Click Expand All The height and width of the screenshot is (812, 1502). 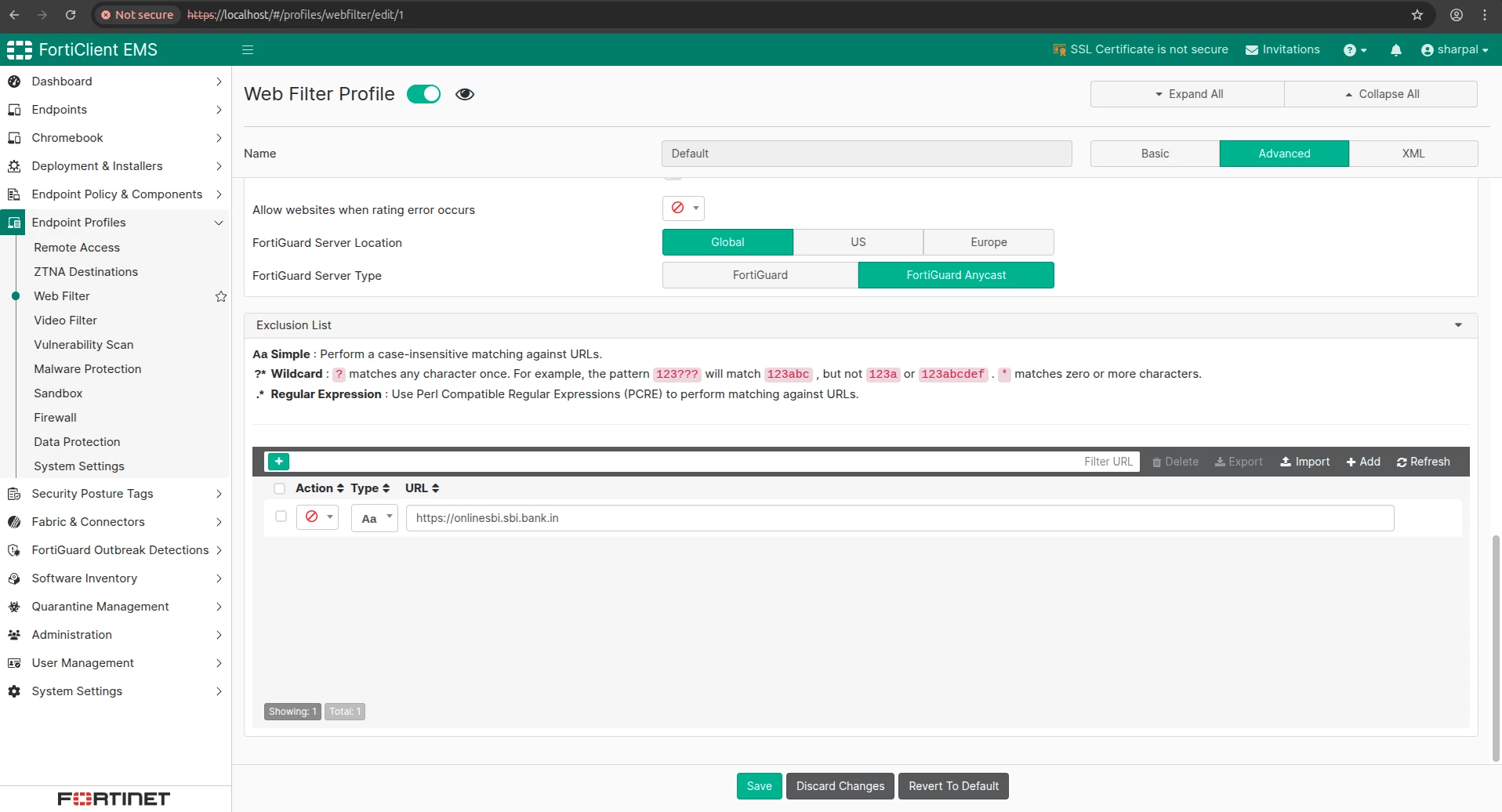coord(1188,94)
